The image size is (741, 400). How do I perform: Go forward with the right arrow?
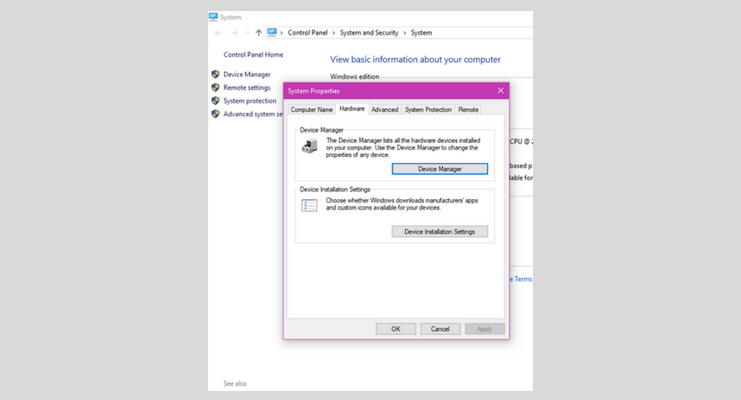click(x=234, y=33)
